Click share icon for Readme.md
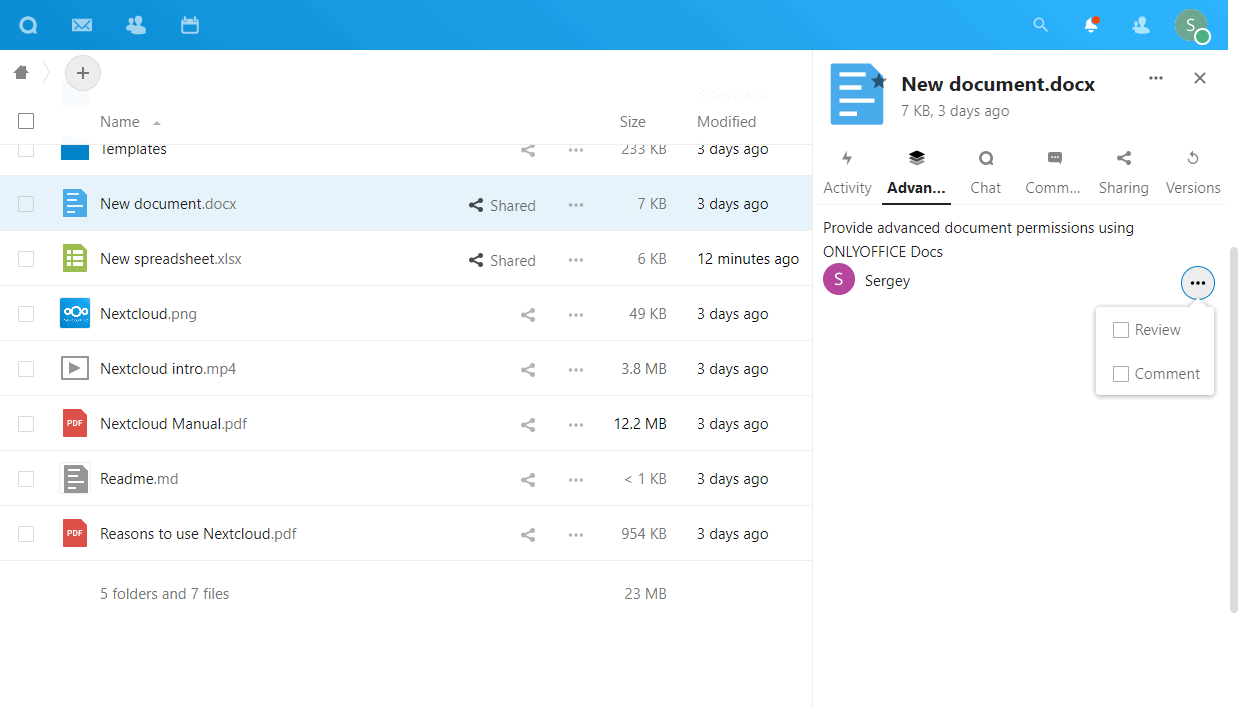Viewport: 1240px width, 708px height. [528, 480]
